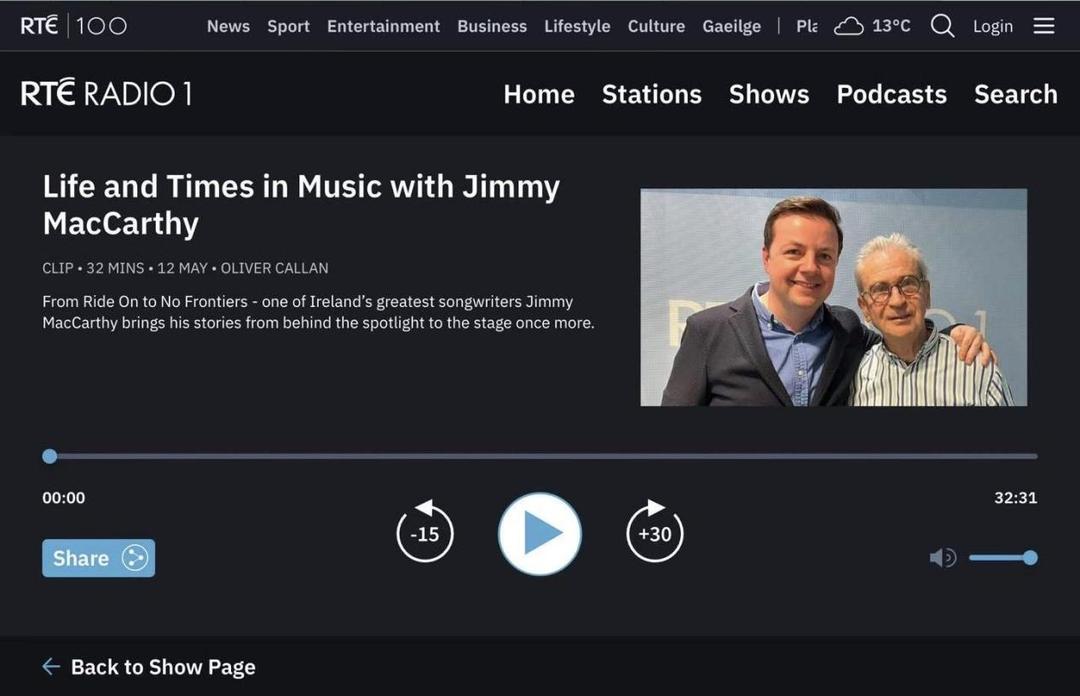
Task: Click the 00:00 elapsed time label
Action: click(x=63, y=498)
